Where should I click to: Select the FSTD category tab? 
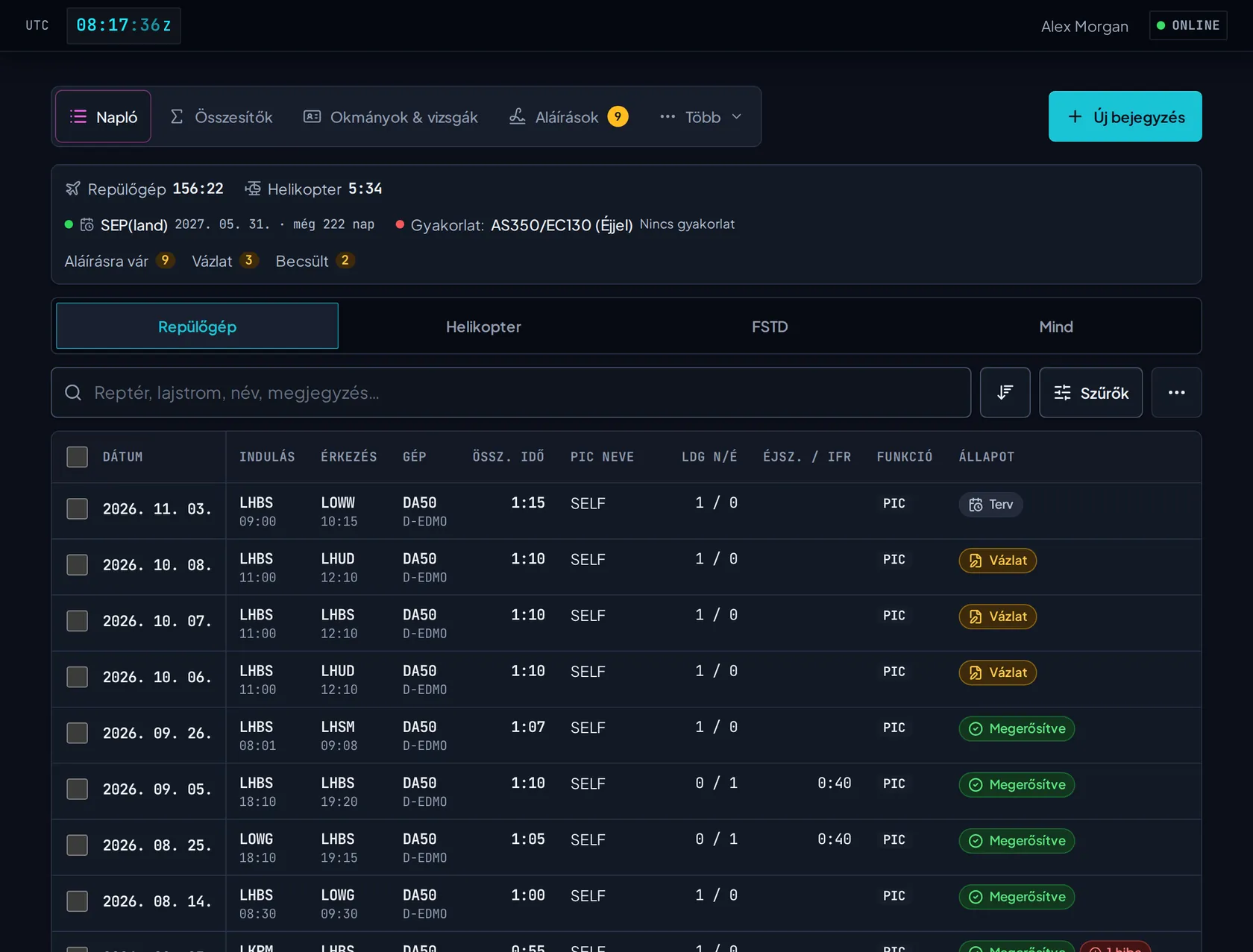[770, 326]
